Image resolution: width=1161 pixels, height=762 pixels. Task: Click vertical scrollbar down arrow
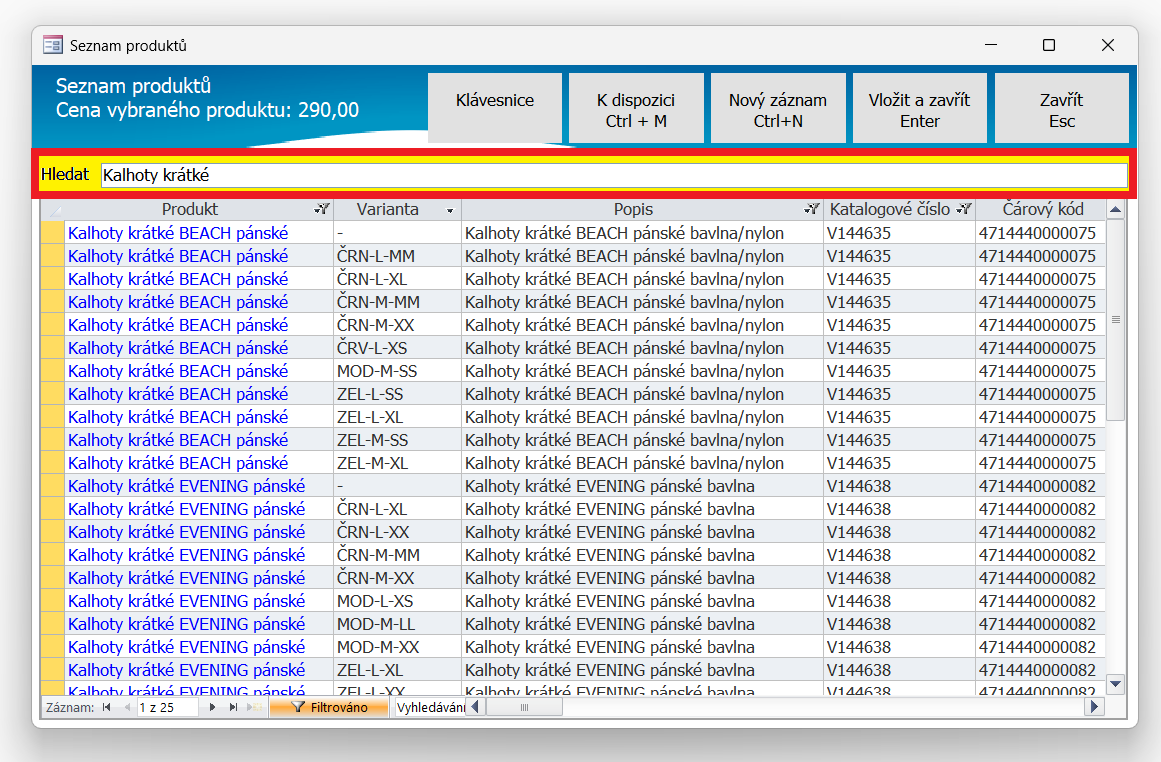click(x=1116, y=683)
